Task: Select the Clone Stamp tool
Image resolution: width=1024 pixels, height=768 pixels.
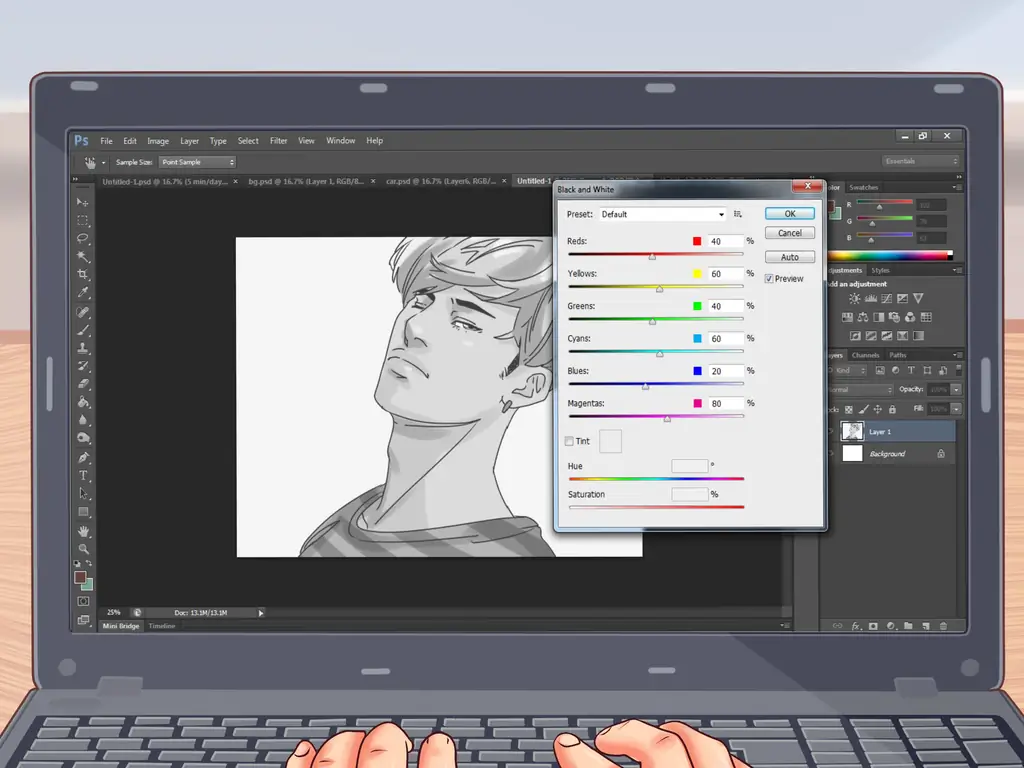Action: click(x=83, y=348)
